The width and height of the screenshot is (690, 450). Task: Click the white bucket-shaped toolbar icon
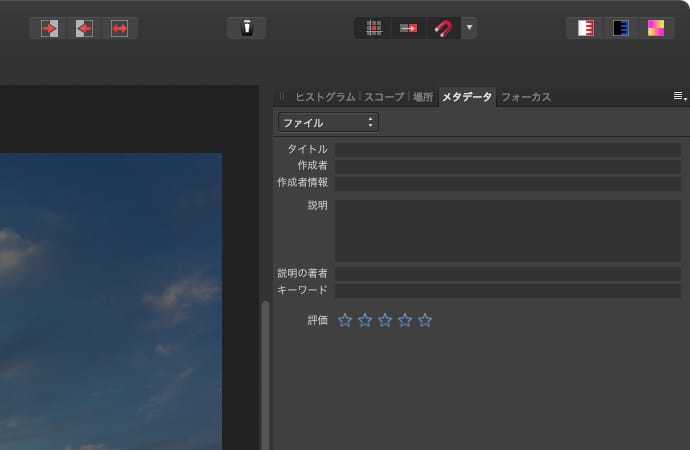tap(246, 28)
